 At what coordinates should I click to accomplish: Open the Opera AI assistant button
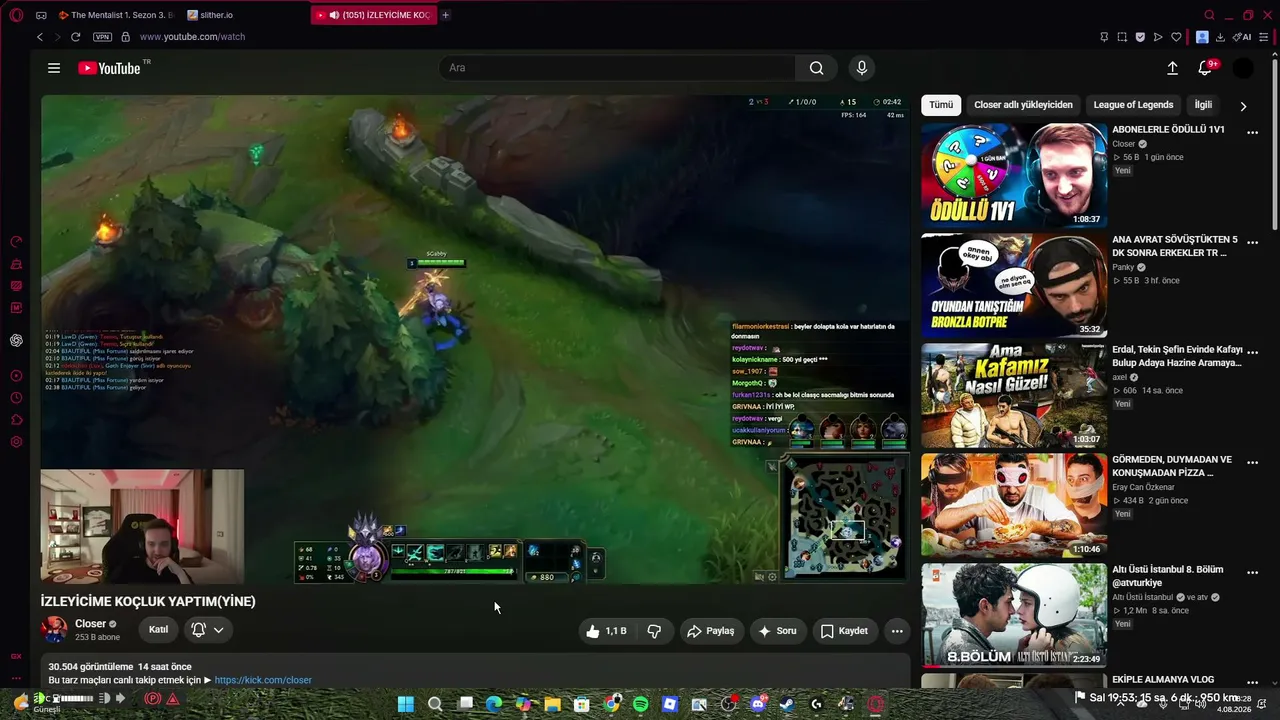click(x=1242, y=37)
